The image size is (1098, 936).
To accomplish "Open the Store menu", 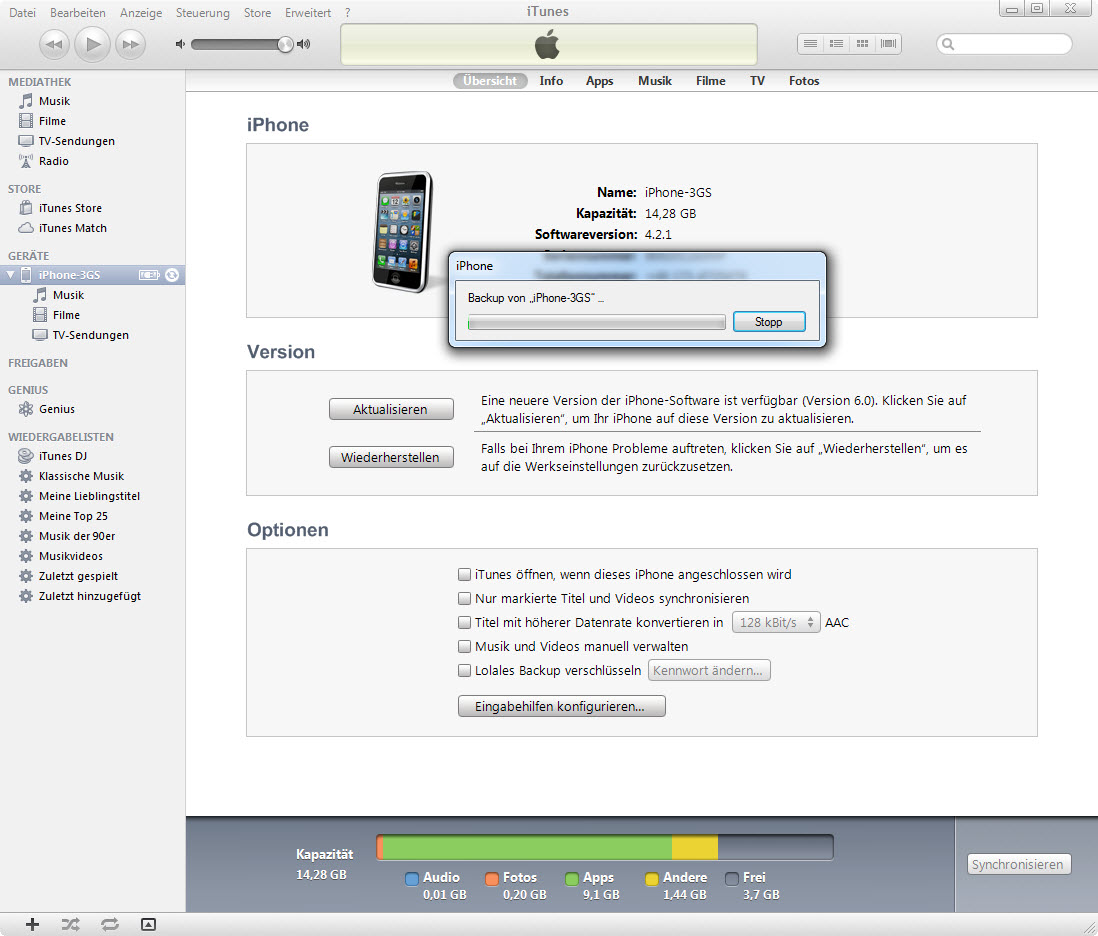I will coord(257,13).
